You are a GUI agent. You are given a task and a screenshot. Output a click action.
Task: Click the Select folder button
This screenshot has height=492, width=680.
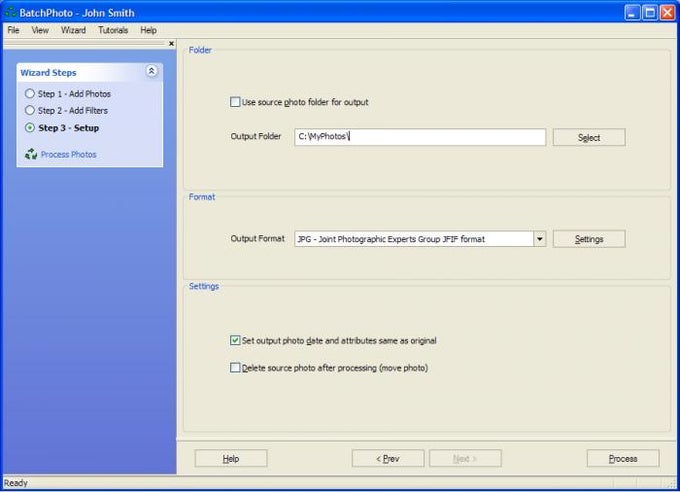point(589,138)
